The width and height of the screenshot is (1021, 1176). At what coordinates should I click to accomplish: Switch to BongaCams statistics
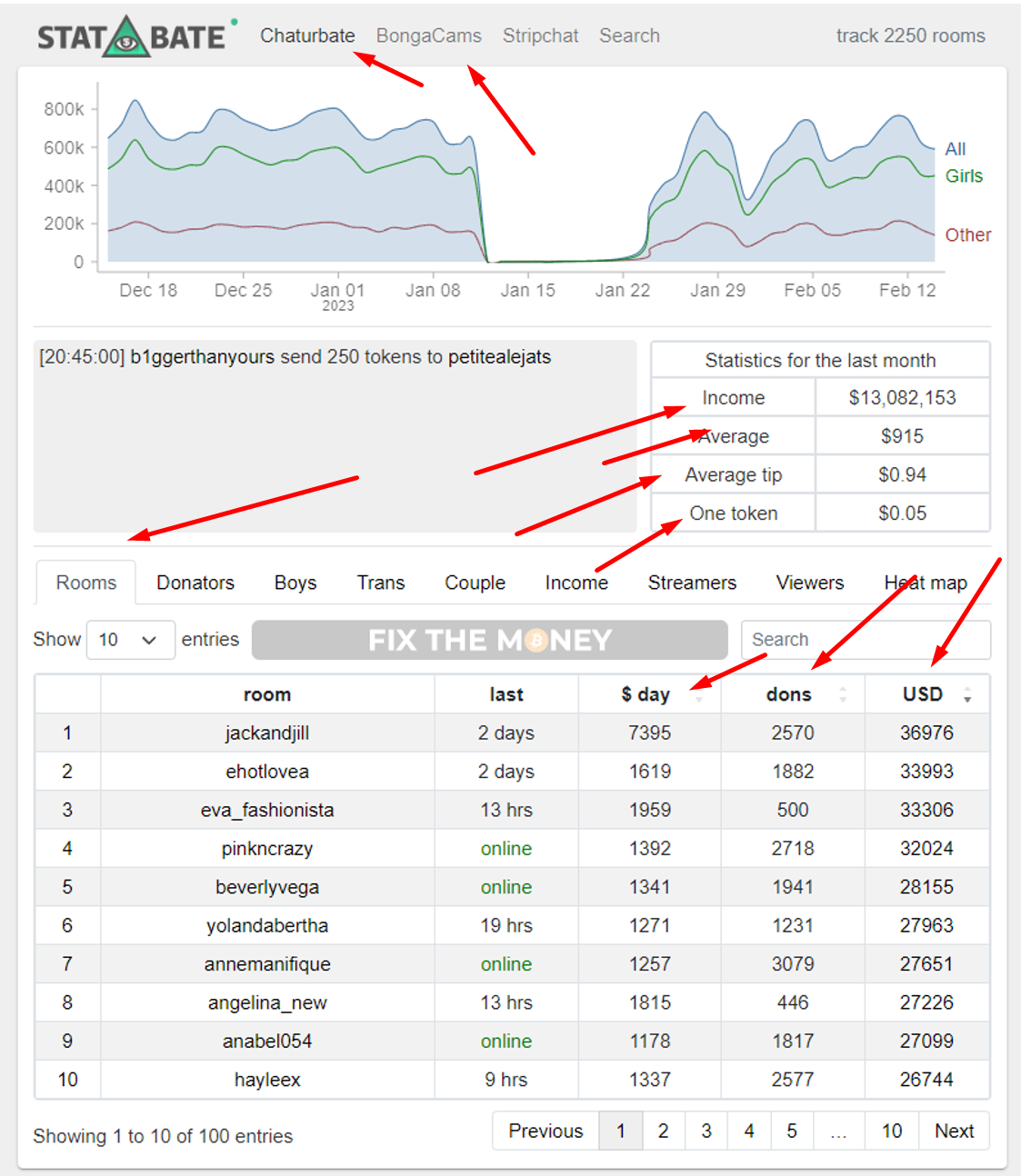point(429,35)
